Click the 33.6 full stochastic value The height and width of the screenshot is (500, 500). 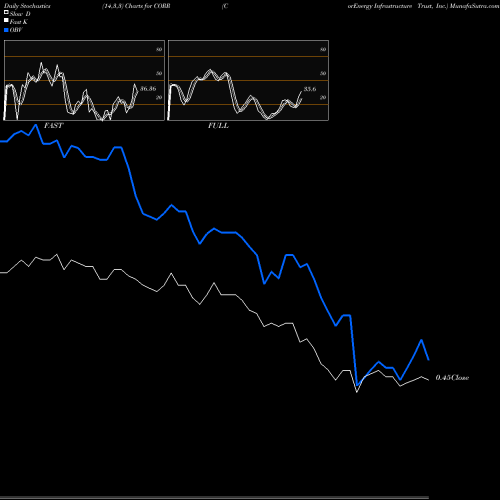click(310, 89)
